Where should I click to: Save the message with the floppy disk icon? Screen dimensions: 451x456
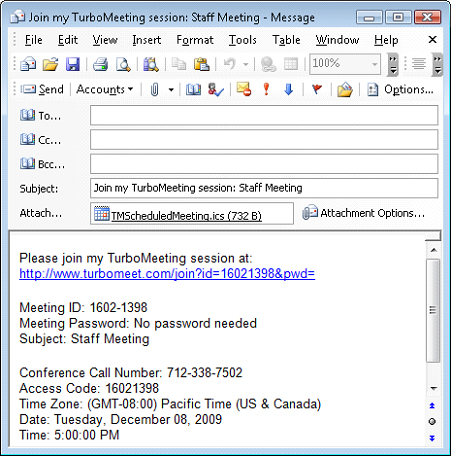(x=72, y=64)
